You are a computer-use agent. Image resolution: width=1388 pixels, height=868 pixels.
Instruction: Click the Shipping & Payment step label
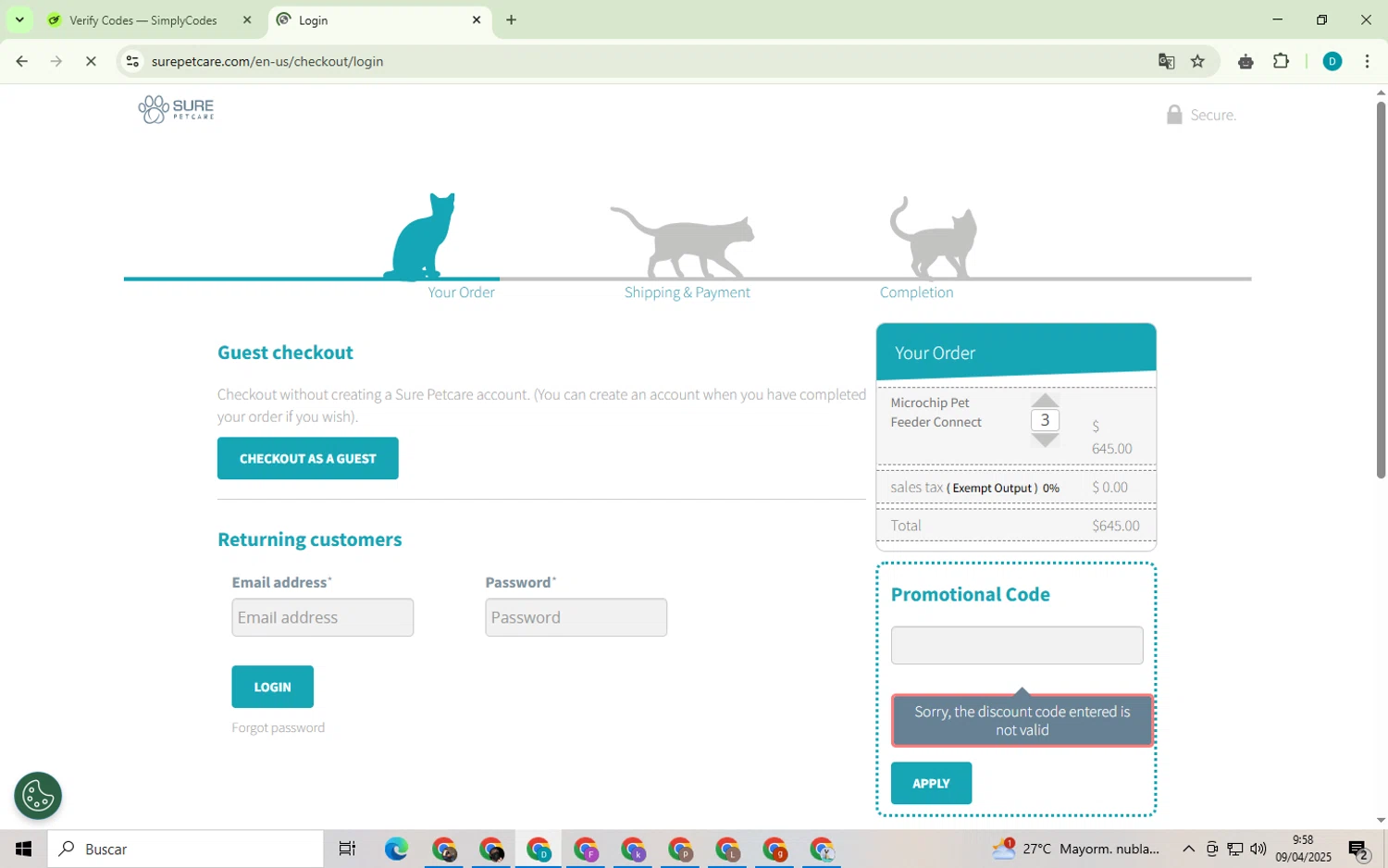click(x=687, y=292)
